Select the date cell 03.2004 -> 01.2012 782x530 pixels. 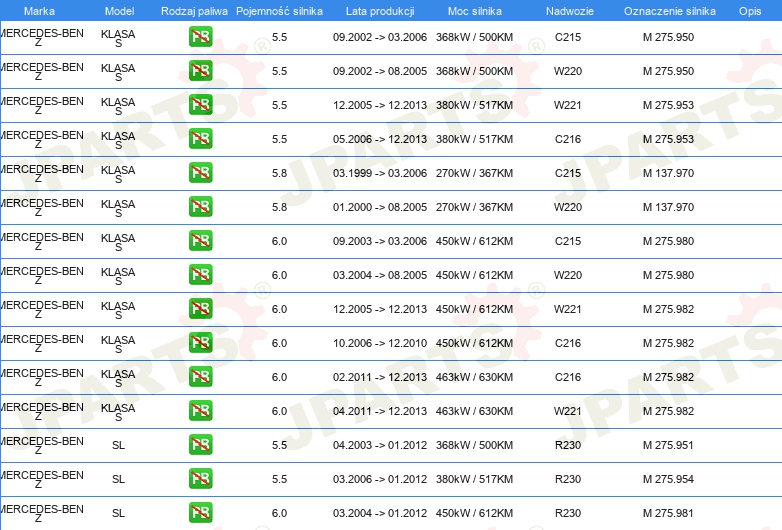pos(380,513)
